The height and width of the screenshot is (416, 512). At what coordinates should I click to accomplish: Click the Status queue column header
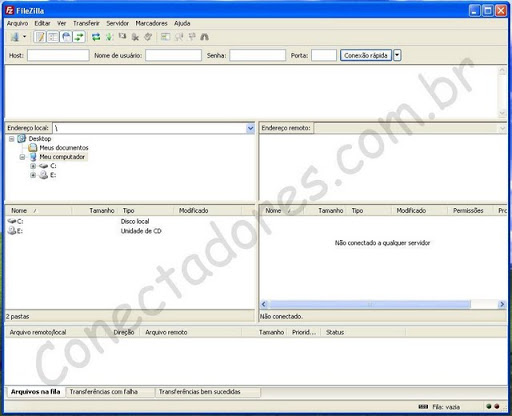pyautogui.click(x=363, y=332)
